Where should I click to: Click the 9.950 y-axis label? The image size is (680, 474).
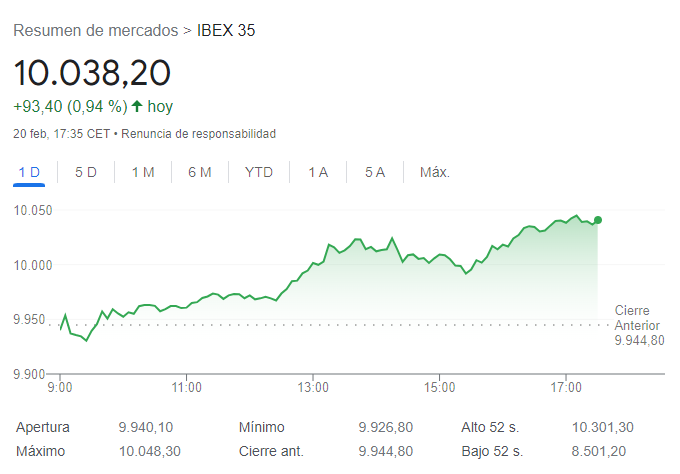29,320
